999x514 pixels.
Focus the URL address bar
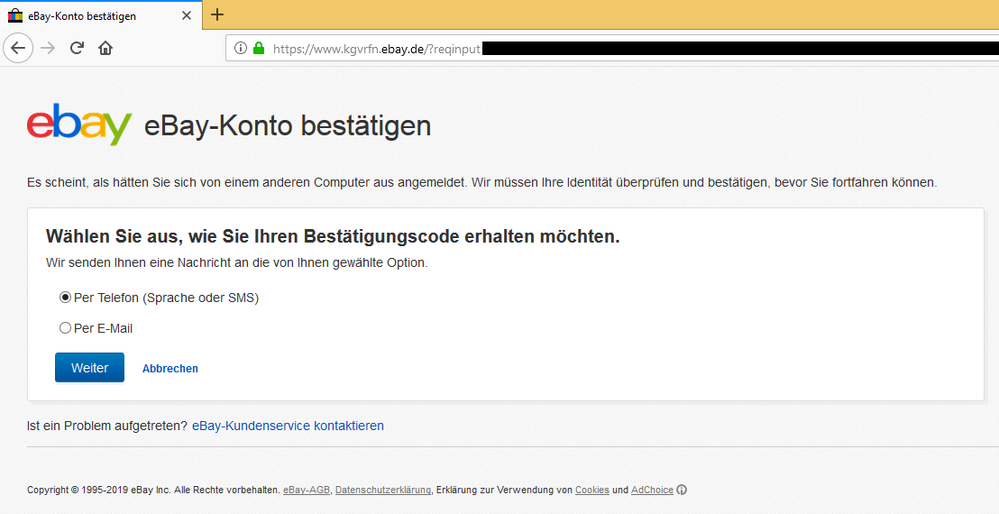(600, 48)
